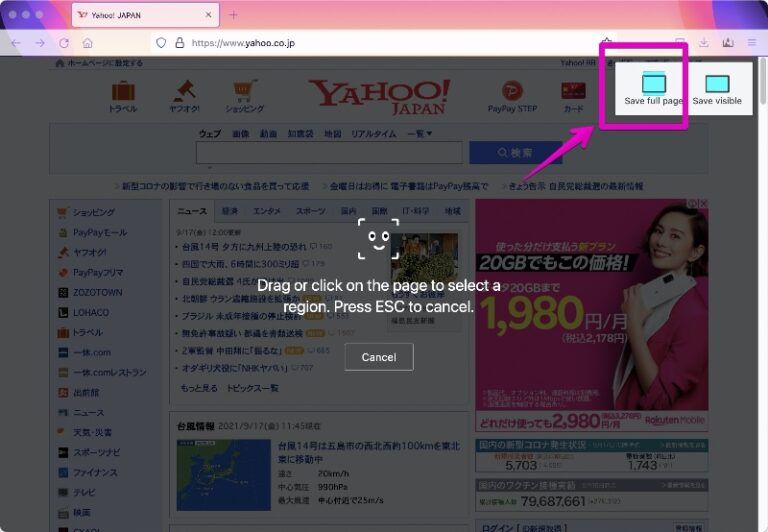Click the Save full page button
The width and height of the screenshot is (768, 532).
(653, 88)
